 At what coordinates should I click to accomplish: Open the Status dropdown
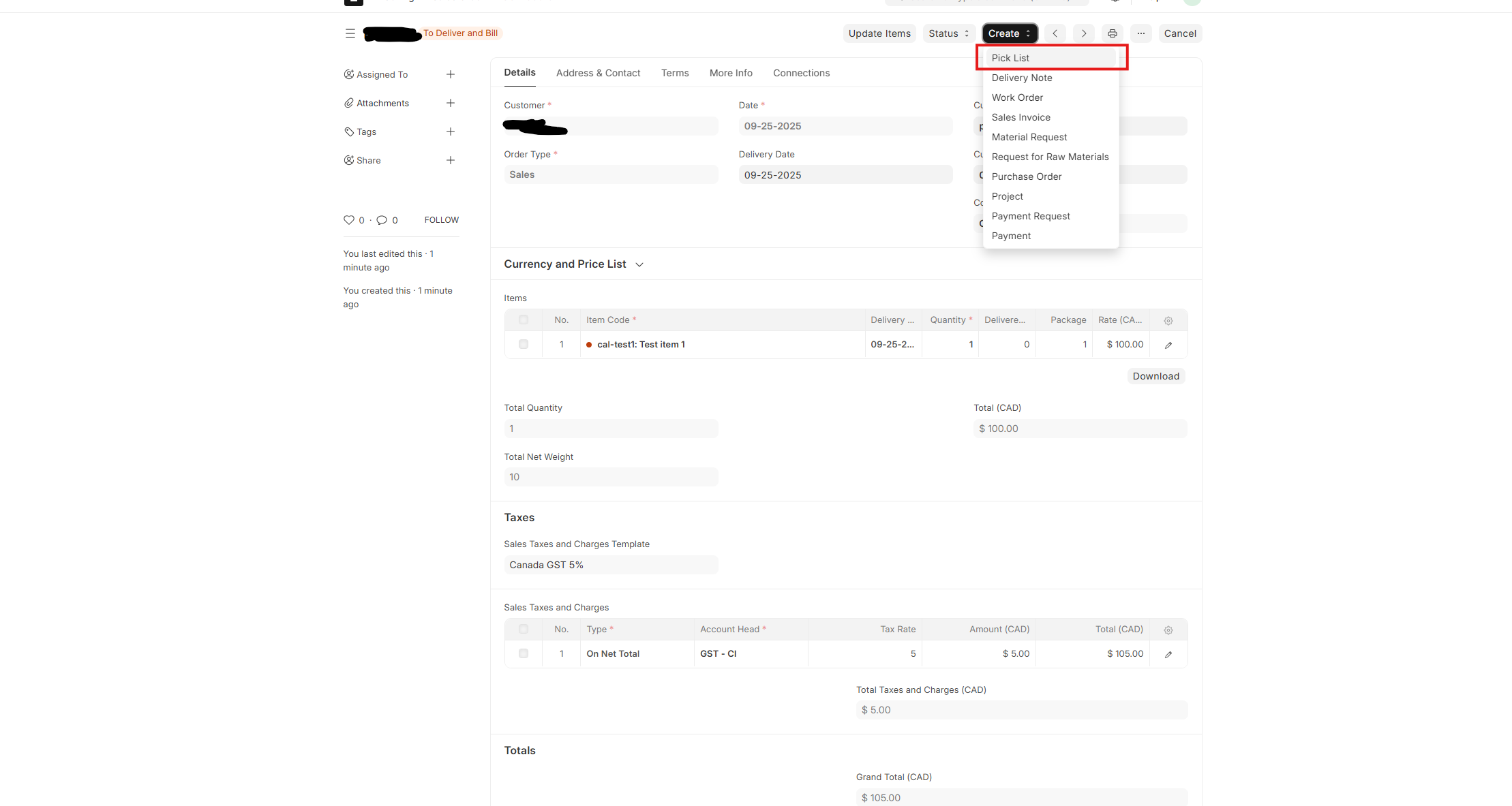click(948, 33)
